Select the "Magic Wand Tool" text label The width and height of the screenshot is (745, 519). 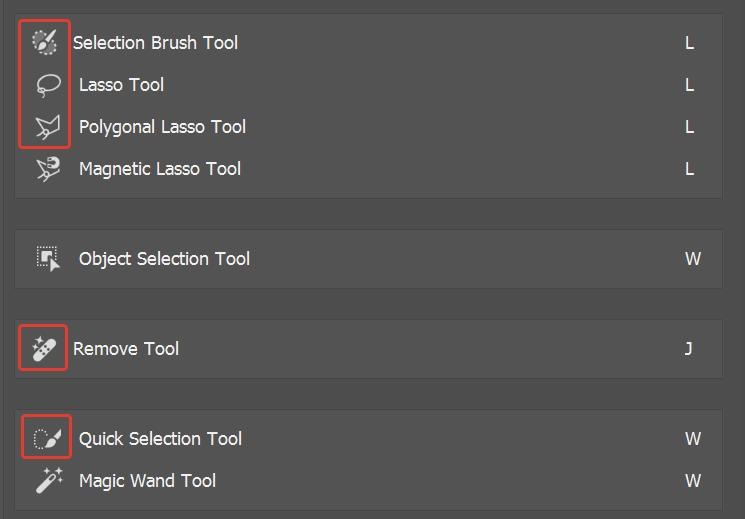147,481
